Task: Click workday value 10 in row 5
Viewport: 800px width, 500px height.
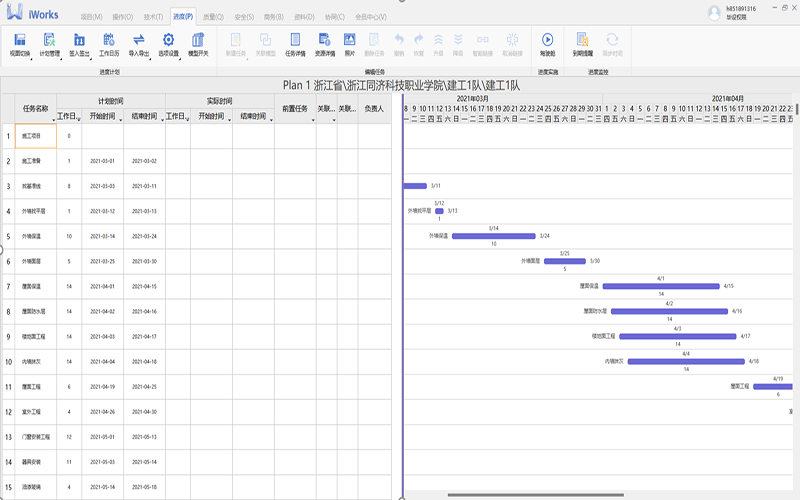Action: click(x=69, y=236)
